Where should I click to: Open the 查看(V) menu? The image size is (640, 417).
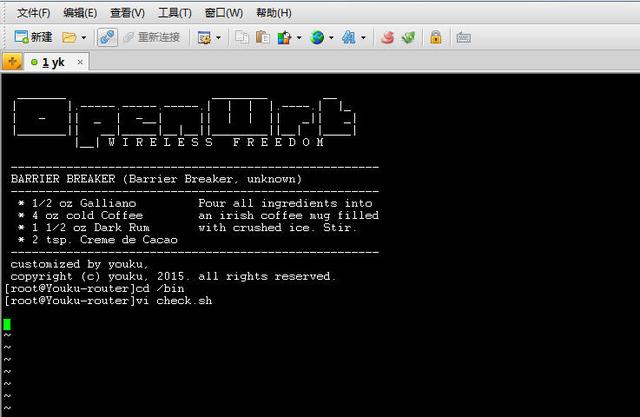(127, 13)
